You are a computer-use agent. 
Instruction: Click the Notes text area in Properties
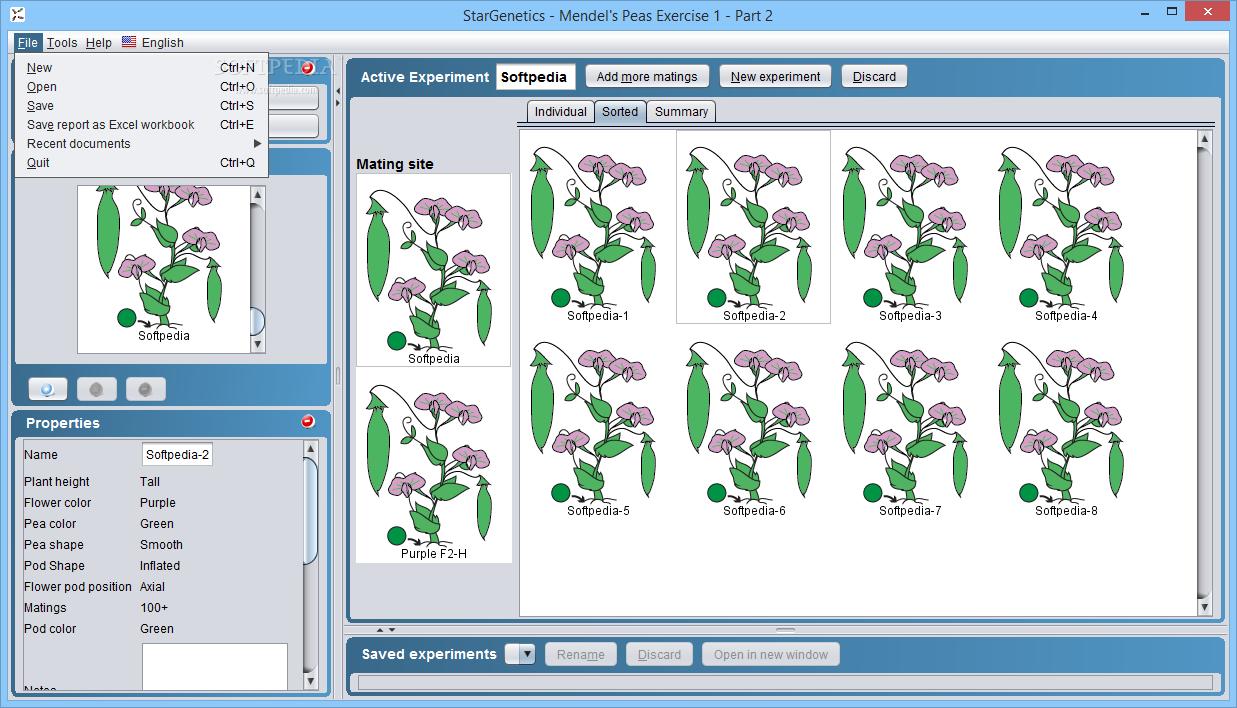point(215,666)
